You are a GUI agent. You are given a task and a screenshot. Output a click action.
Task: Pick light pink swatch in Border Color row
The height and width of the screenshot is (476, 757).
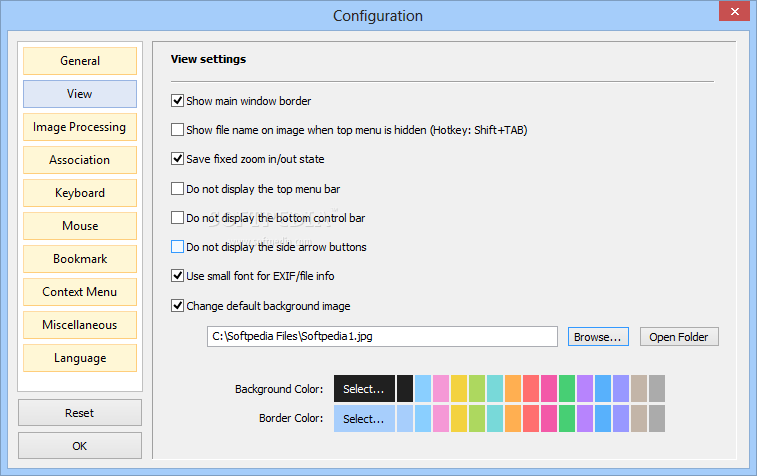coord(441,419)
